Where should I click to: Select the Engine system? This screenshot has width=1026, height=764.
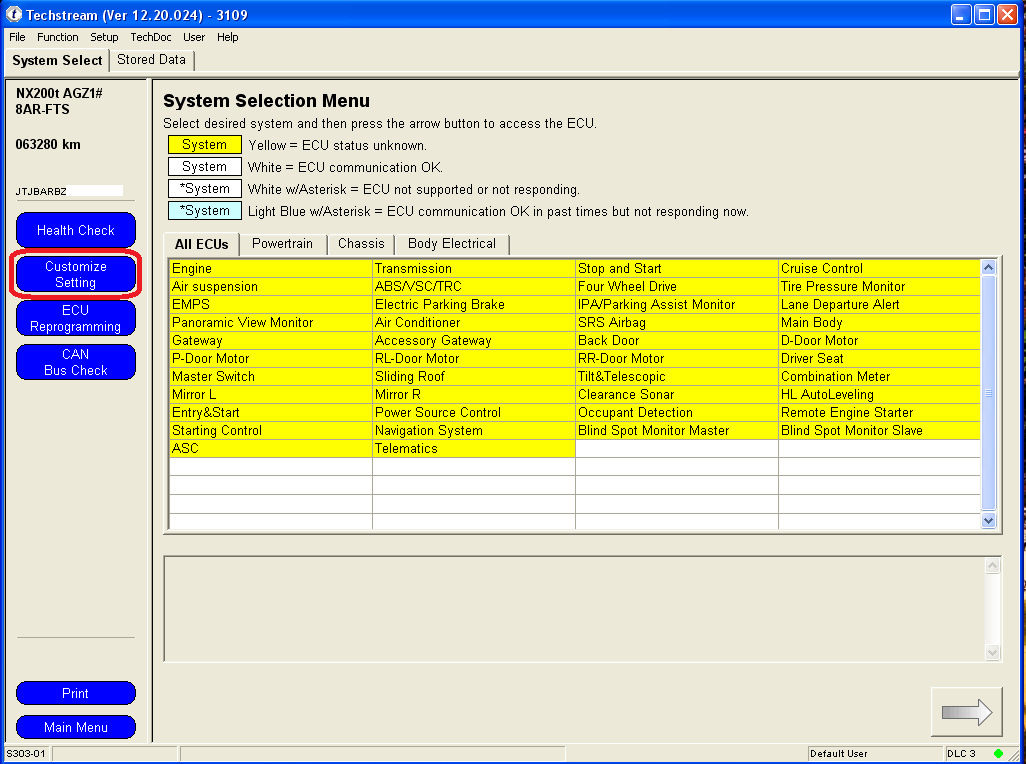(x=270, y=268)
